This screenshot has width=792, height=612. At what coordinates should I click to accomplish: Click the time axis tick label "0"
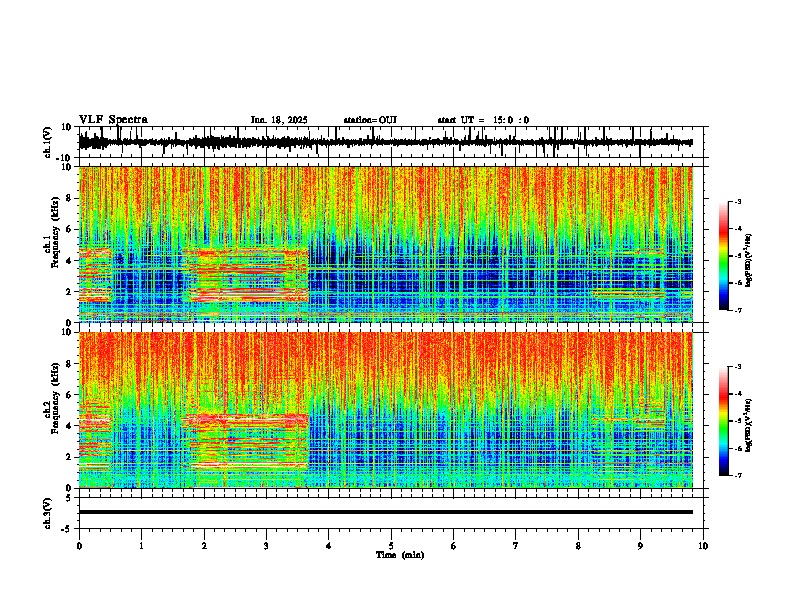pos(79,546)
